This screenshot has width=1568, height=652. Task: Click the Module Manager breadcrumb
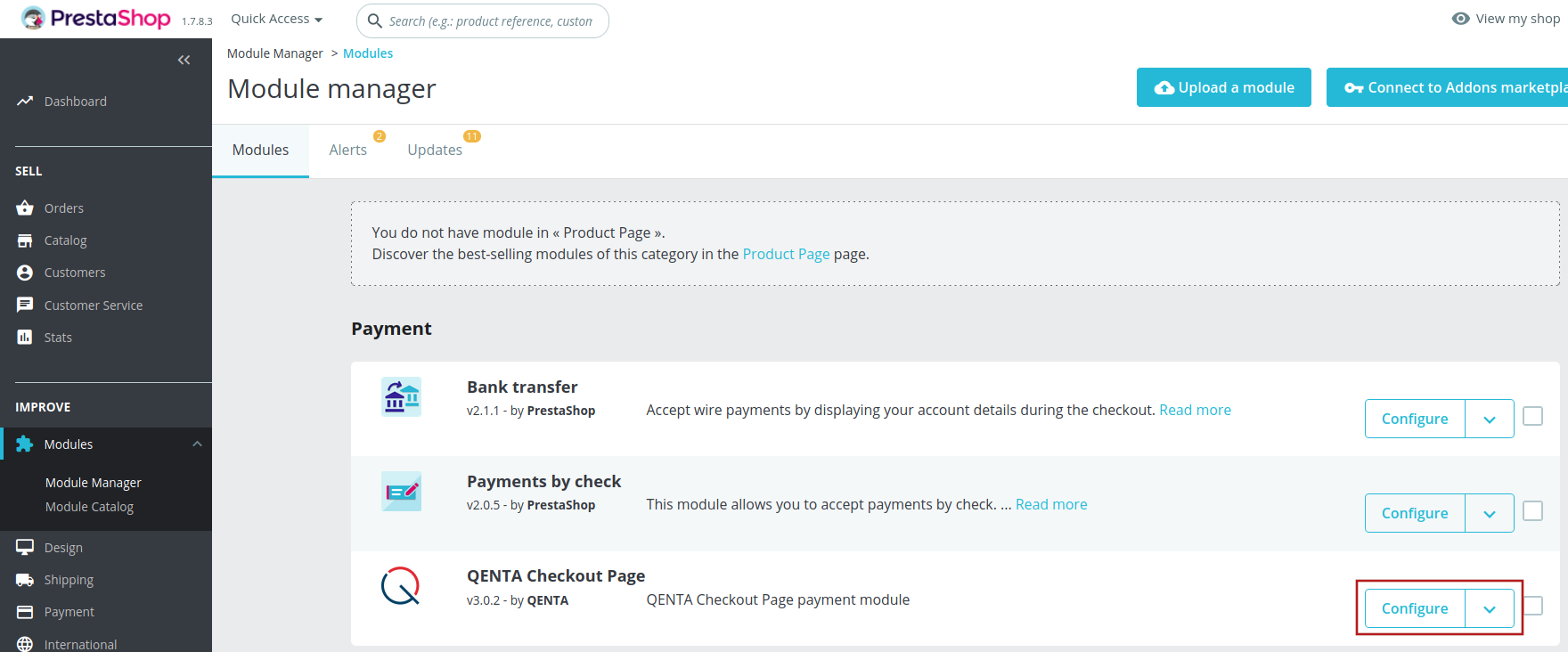tap(275, 53)
